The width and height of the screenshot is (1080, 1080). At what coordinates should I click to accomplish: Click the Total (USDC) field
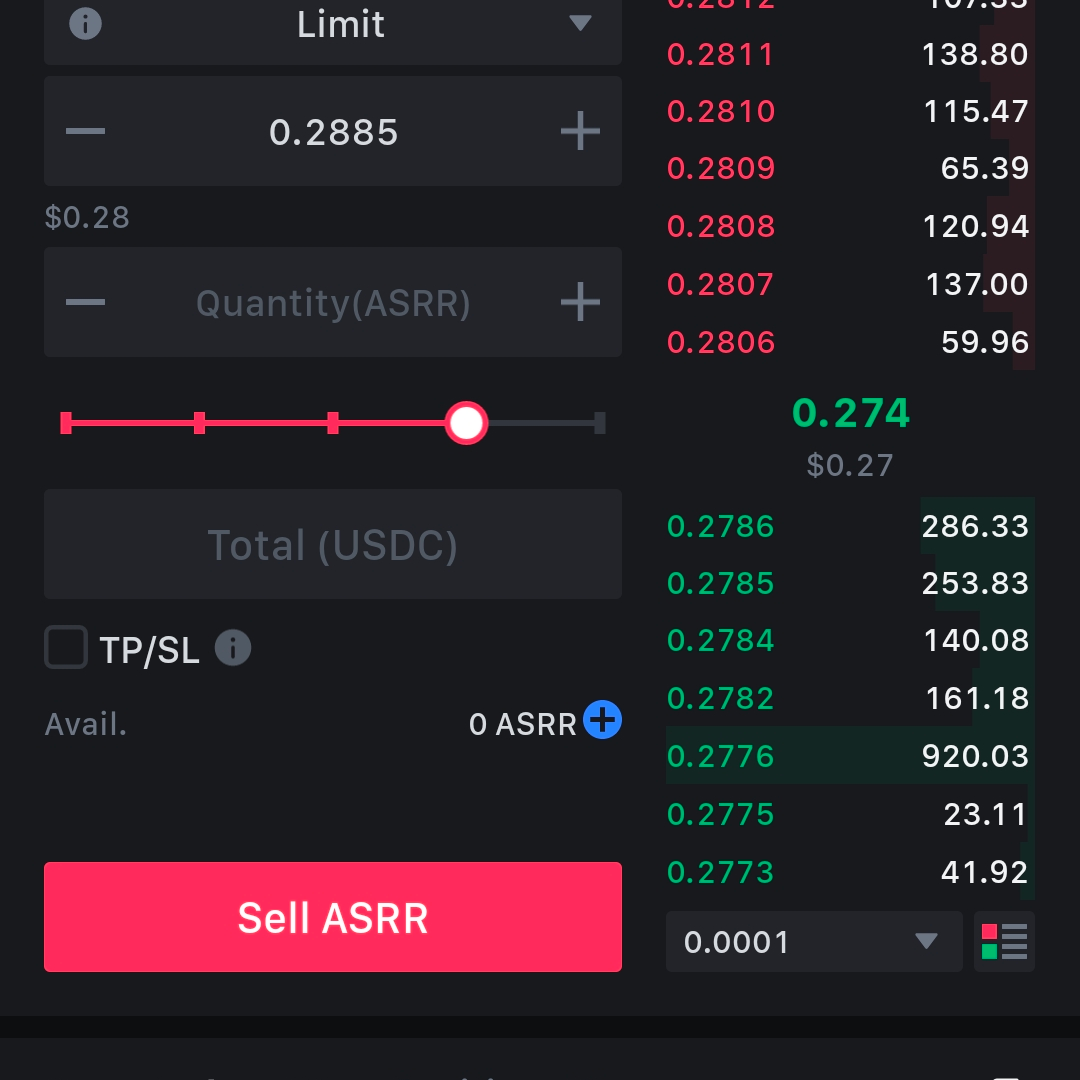(333, 545)
